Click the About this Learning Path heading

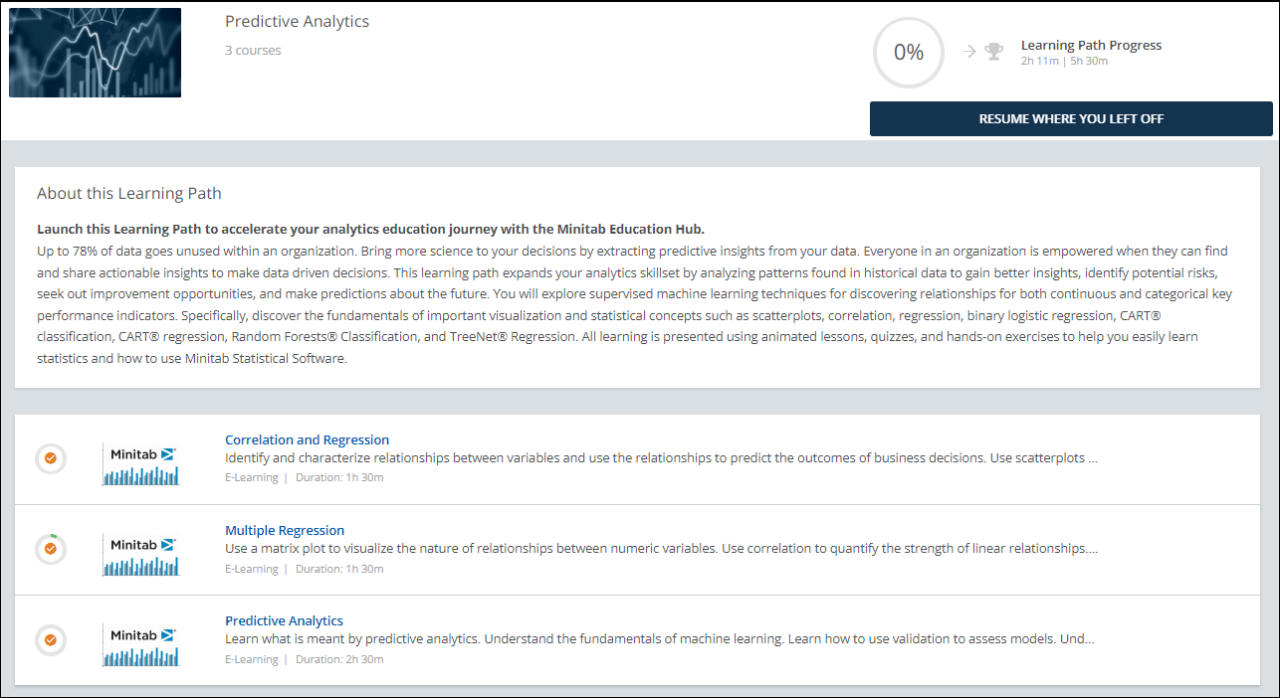pos(129,194)
